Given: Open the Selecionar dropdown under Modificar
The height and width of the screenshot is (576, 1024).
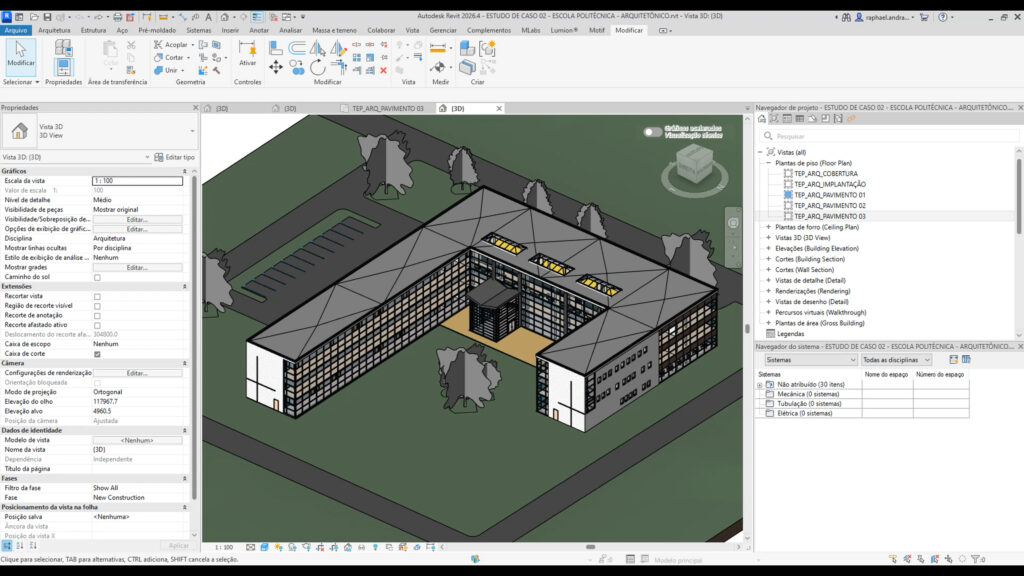Looking at the screenshot, I should pyautogui.click(x=21, y=82).
